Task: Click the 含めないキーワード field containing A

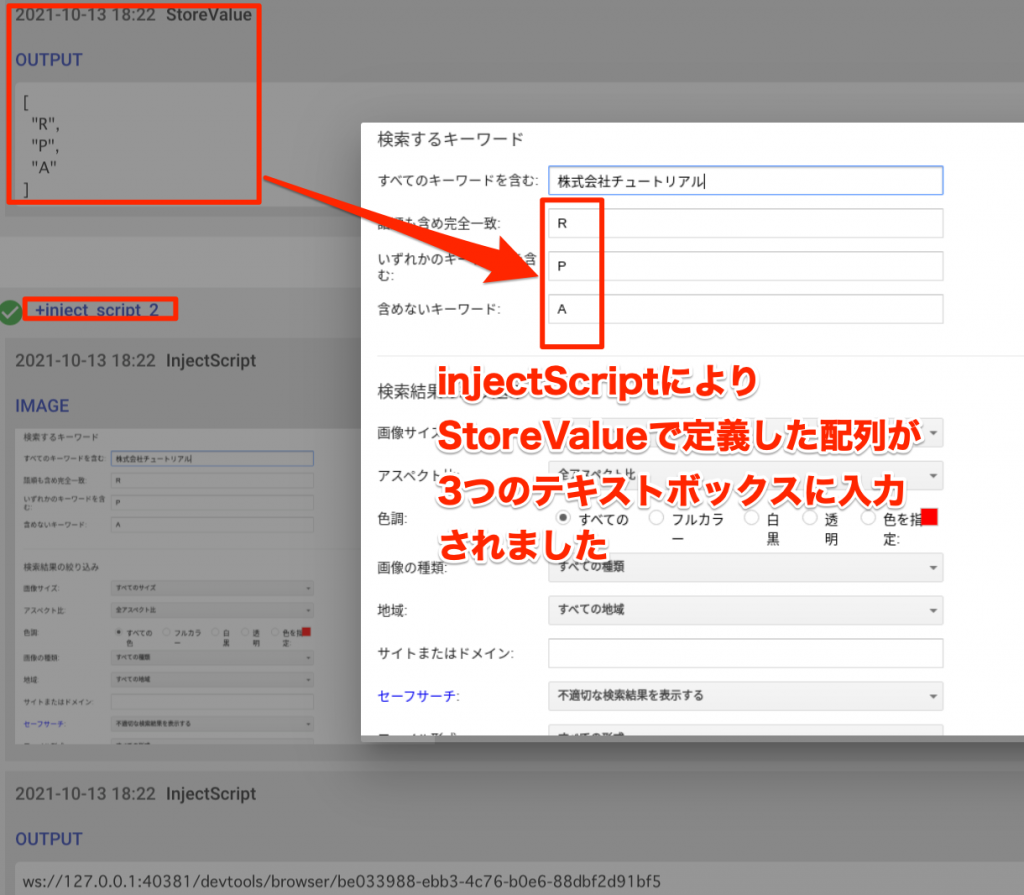Action: pyautogui.click(x=746, y=309)
